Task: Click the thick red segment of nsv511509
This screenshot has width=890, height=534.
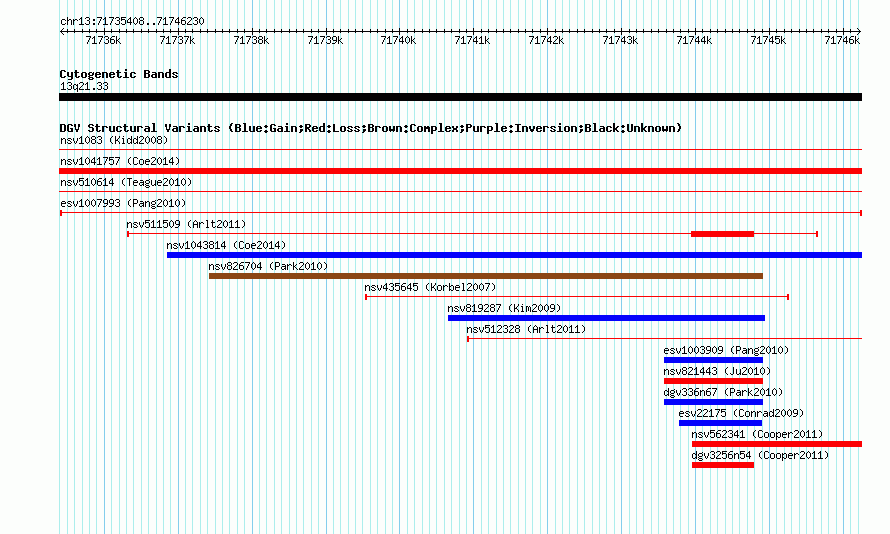Action: coord(723,234)
